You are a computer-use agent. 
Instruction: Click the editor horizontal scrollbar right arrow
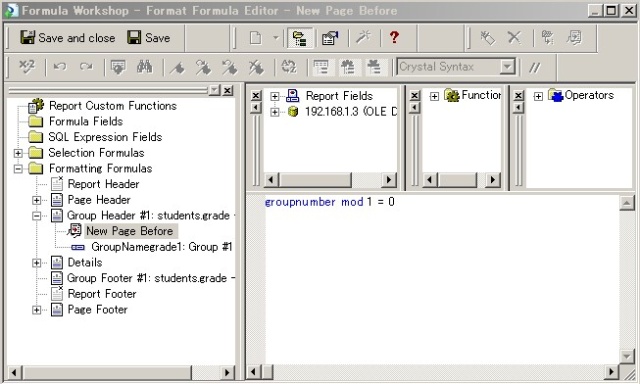[x=611, y=372]
